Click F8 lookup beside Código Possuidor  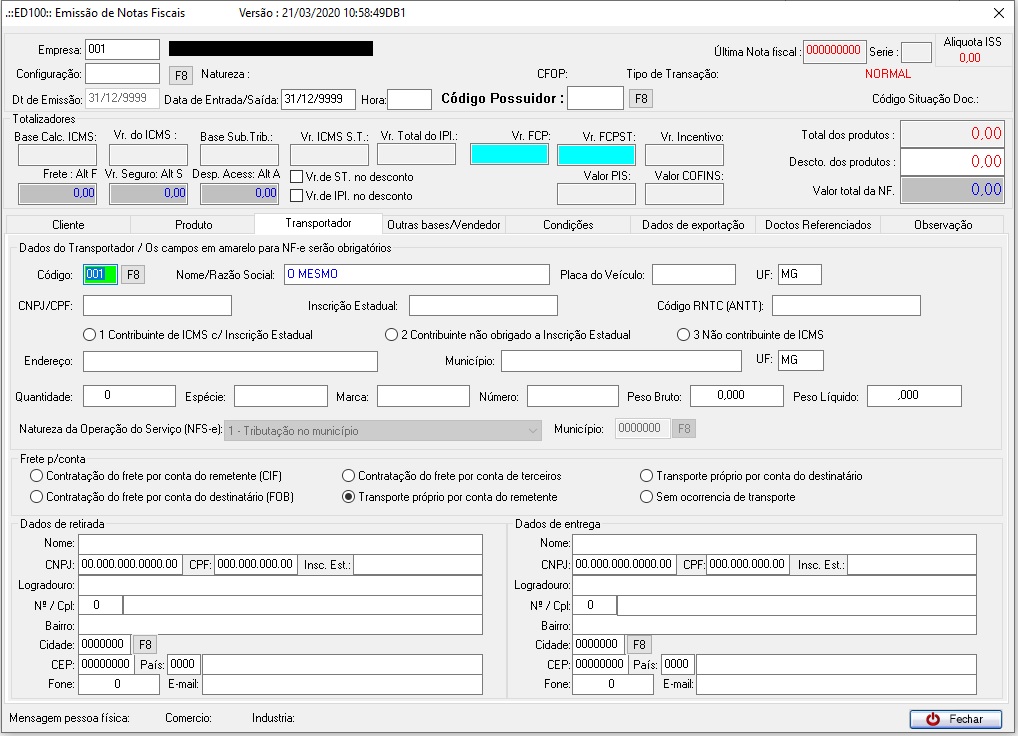[x=640, y=98]
